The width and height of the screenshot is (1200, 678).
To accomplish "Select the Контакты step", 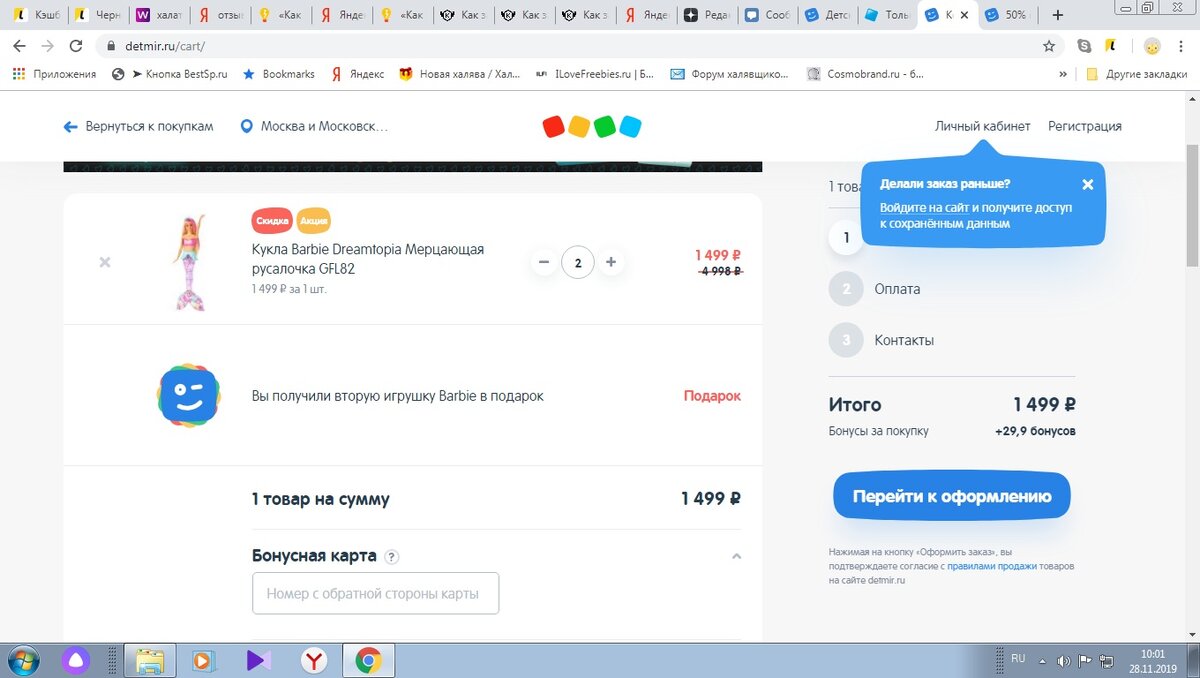I will (881, 340).
